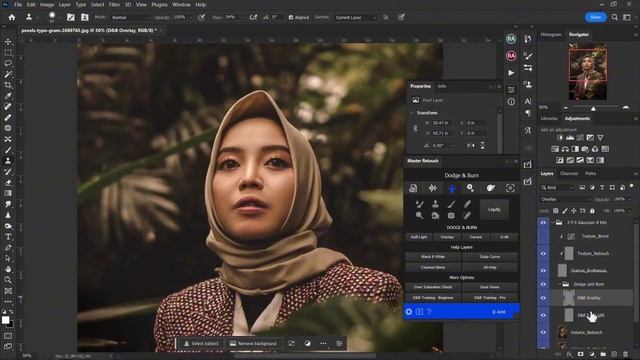Screen dimensions: 640x360
Task: Open the Master Retouch settings gear
Action: click(x=409, y=312)
